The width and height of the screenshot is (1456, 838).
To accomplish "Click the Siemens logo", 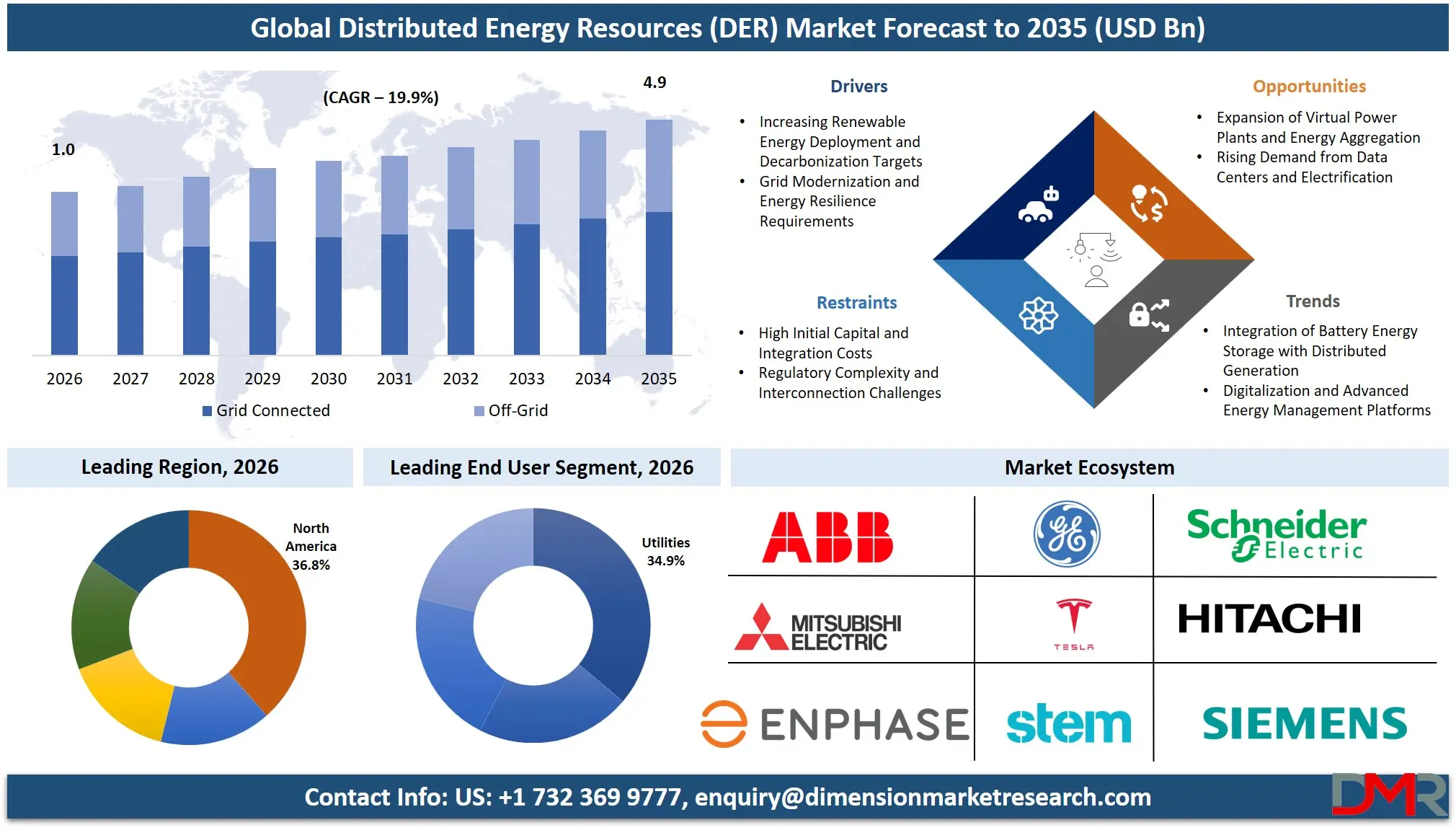I will pyautogui.click(x=1305, y=723).
